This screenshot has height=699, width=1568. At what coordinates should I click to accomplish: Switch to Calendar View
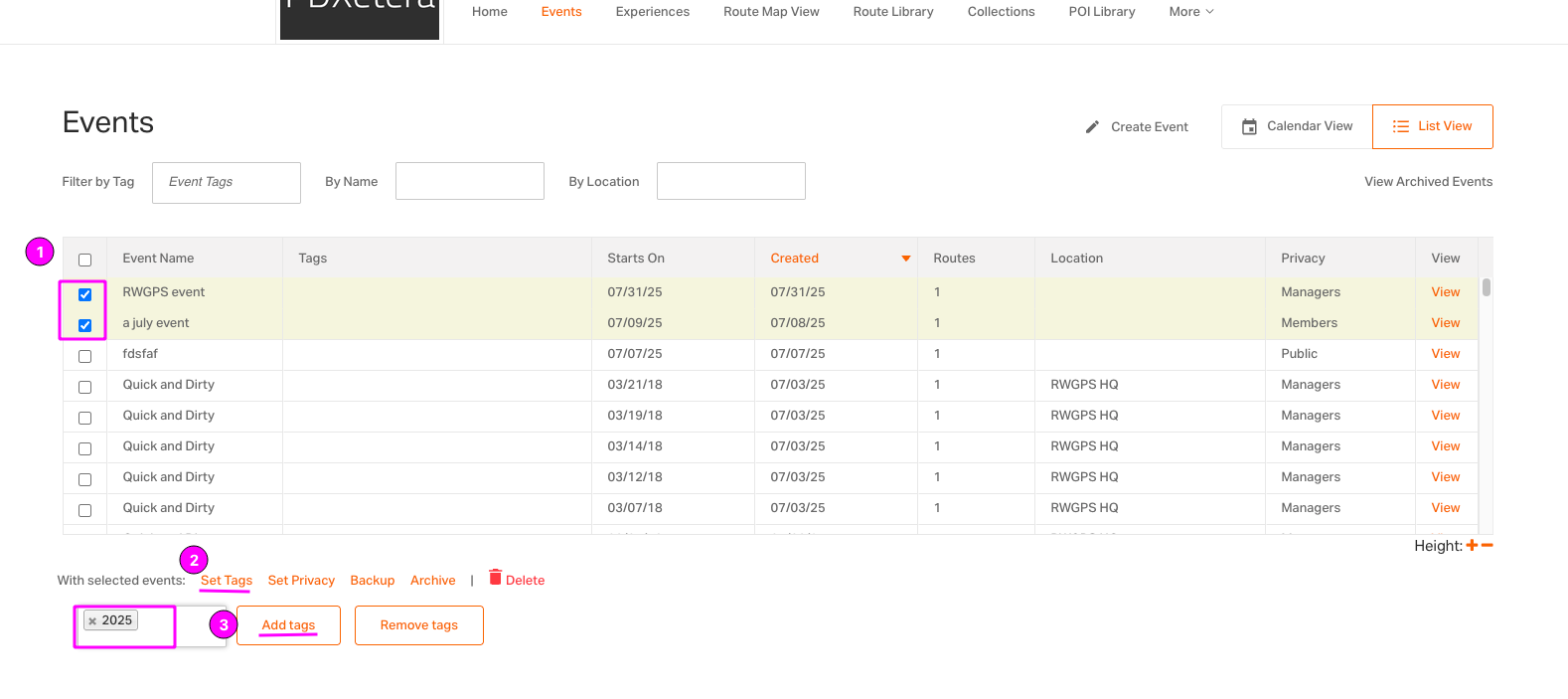point(1297,126)
